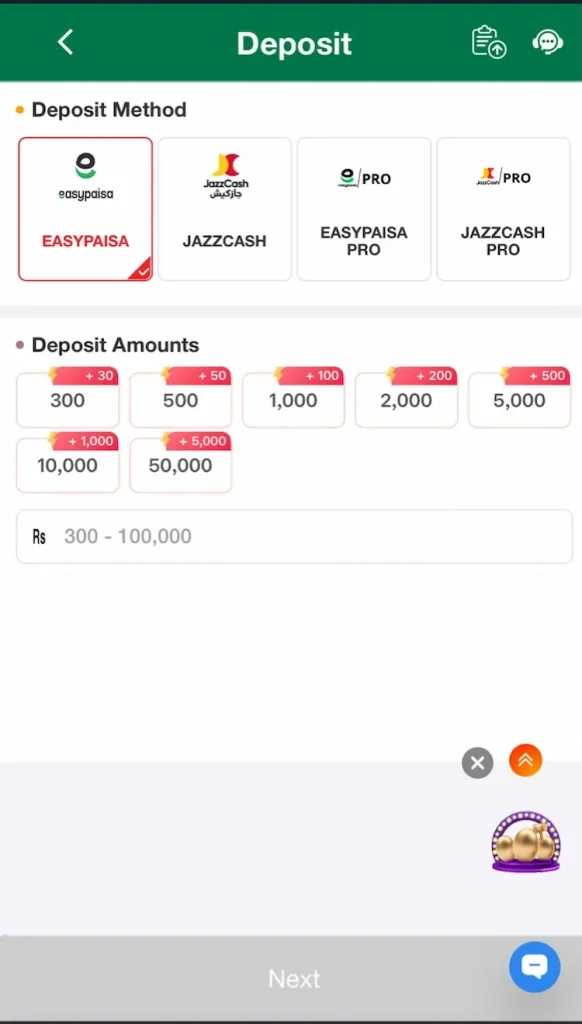Choose the 300 deposit amount
The image size is (582, 1024).
coord(68,400)
